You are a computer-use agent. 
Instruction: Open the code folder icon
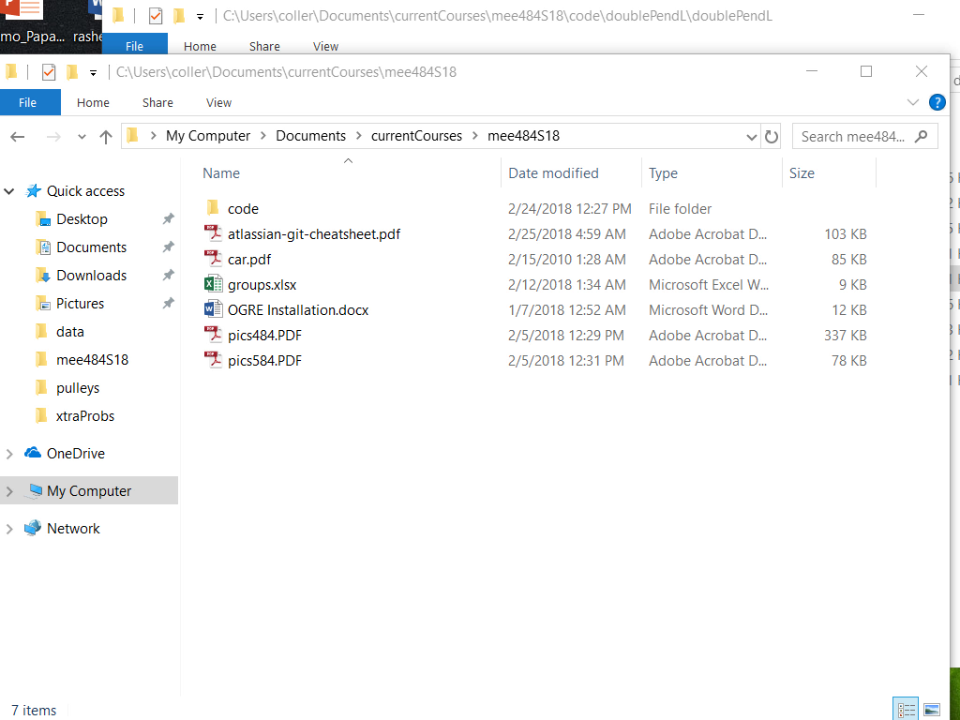[x=212, y=208]
